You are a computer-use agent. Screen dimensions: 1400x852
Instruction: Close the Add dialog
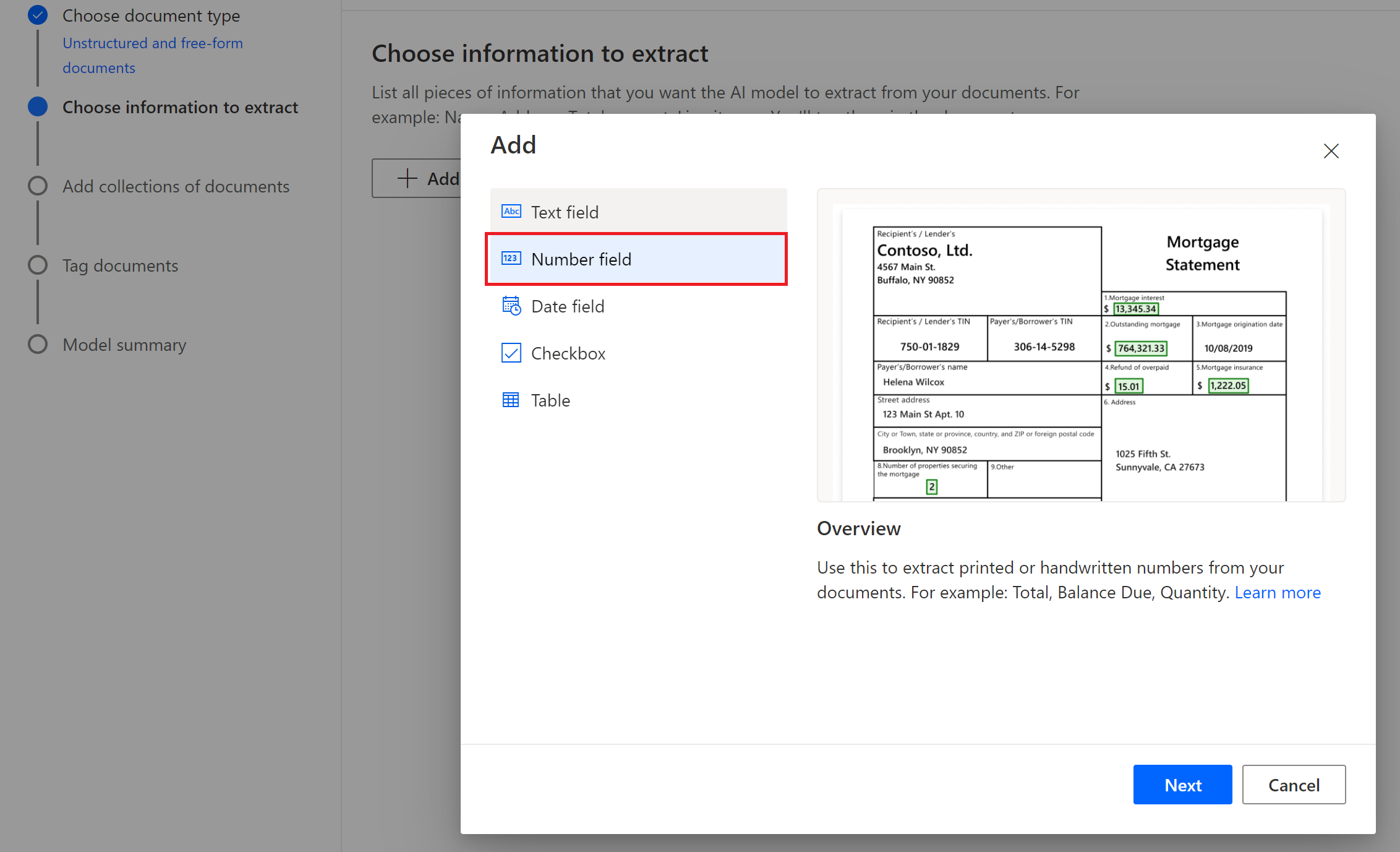pos(1331,151)
